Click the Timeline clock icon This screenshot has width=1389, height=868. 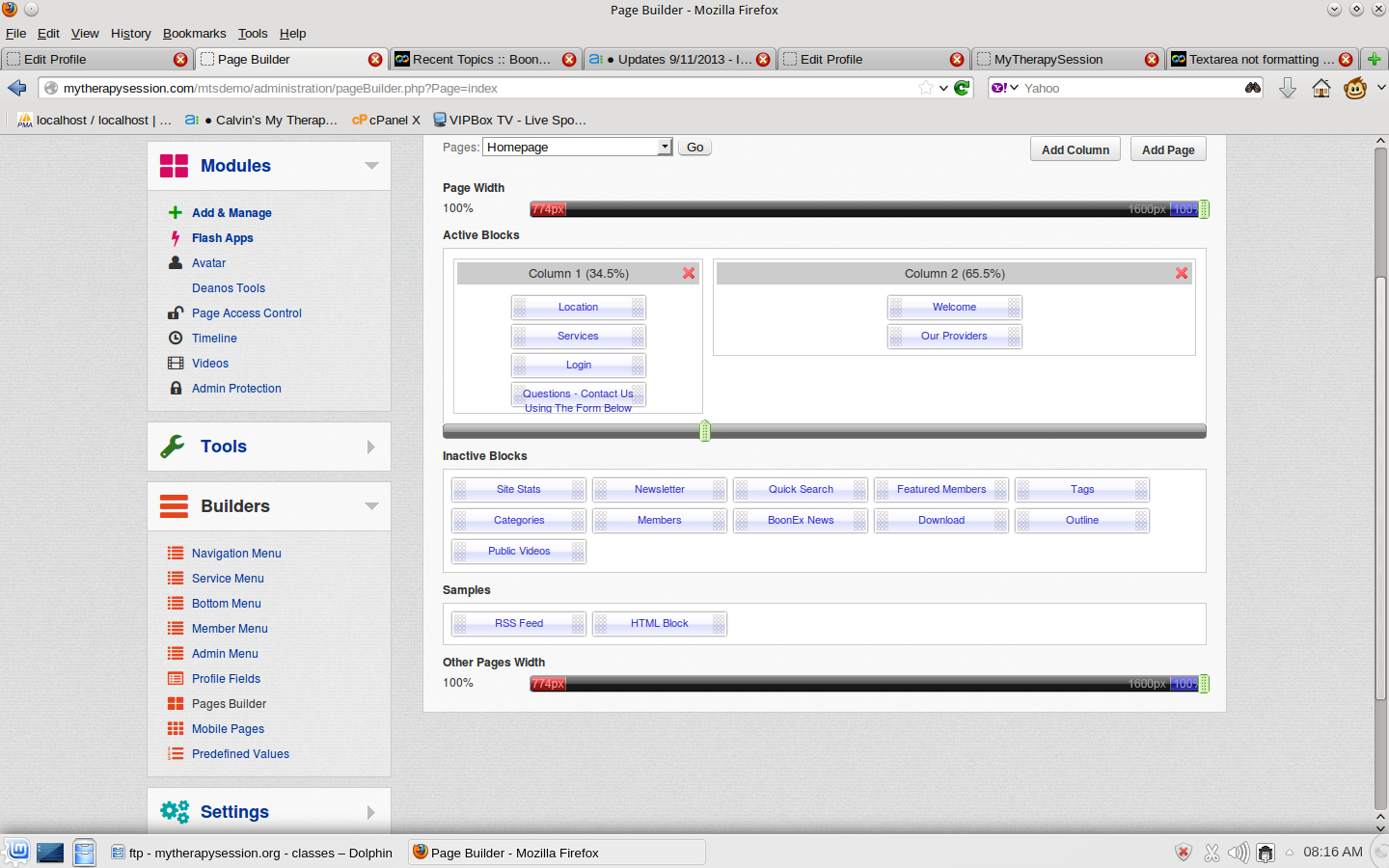pyautogui.click(x=176, y=339)
